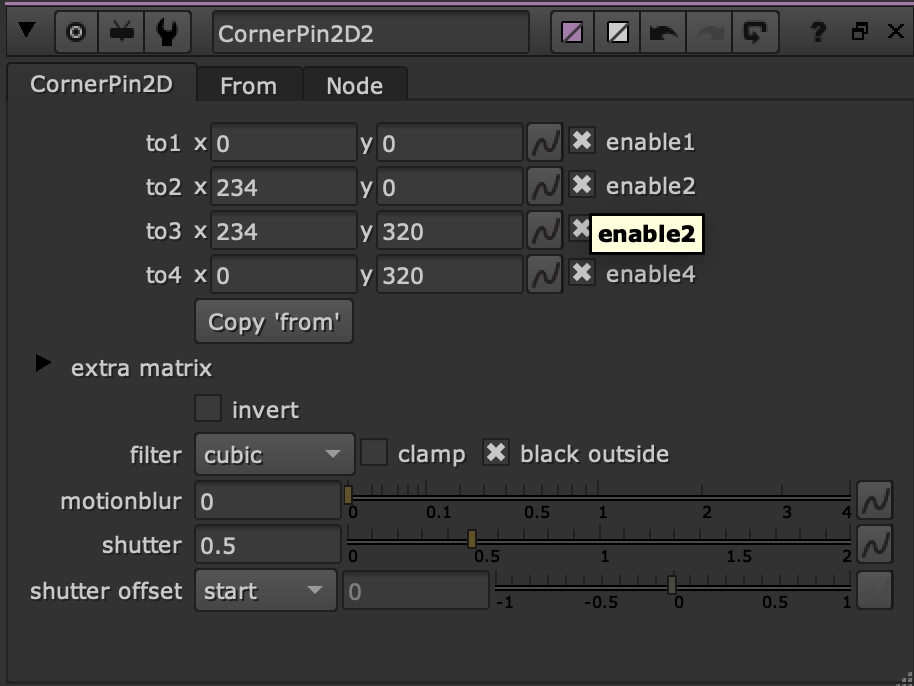The height and width of the screenshot is (686, 914).
Task: Click the undo arrow icon
Action: 663,32
